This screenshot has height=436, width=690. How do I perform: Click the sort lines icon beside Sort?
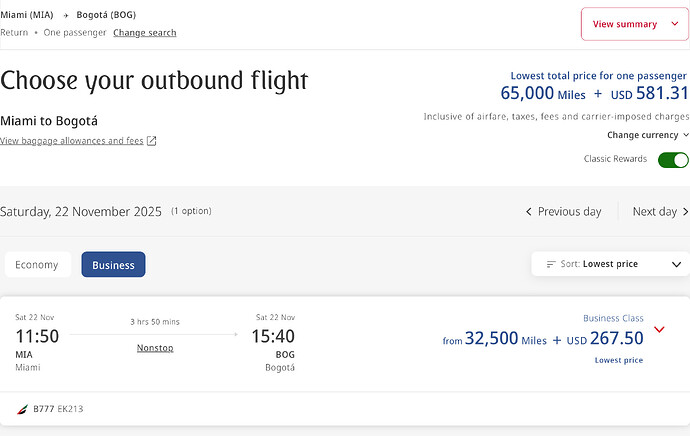click(551, 264)
